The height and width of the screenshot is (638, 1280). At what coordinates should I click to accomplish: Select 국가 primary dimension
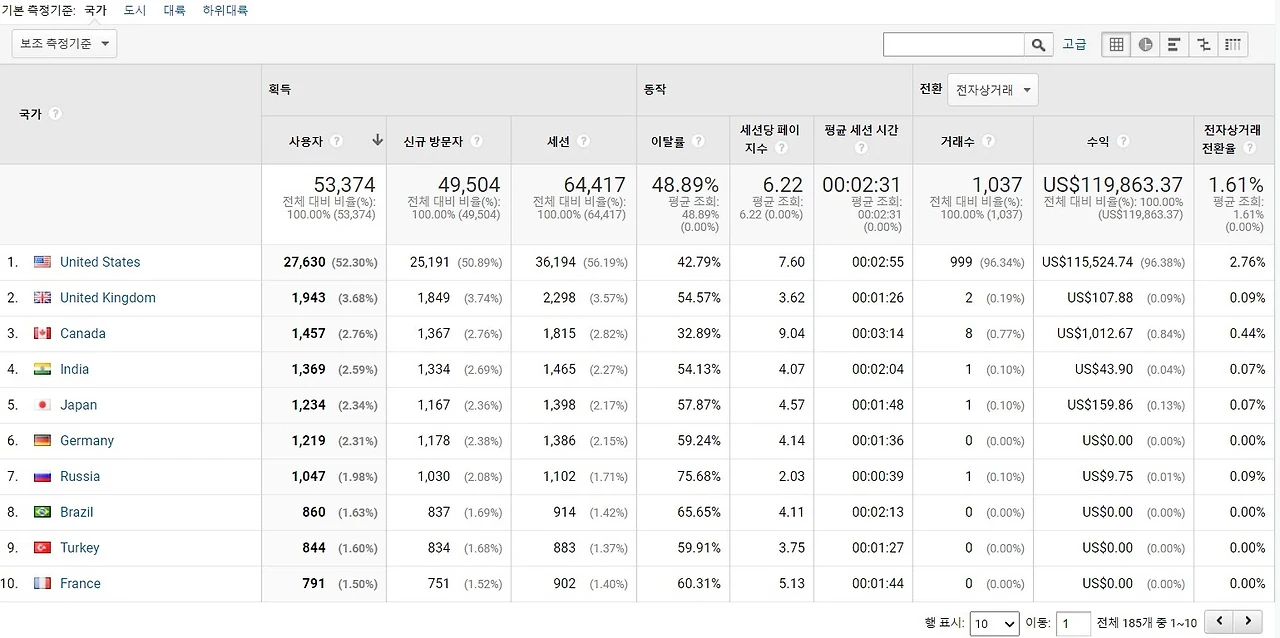(x=95, y=10)
